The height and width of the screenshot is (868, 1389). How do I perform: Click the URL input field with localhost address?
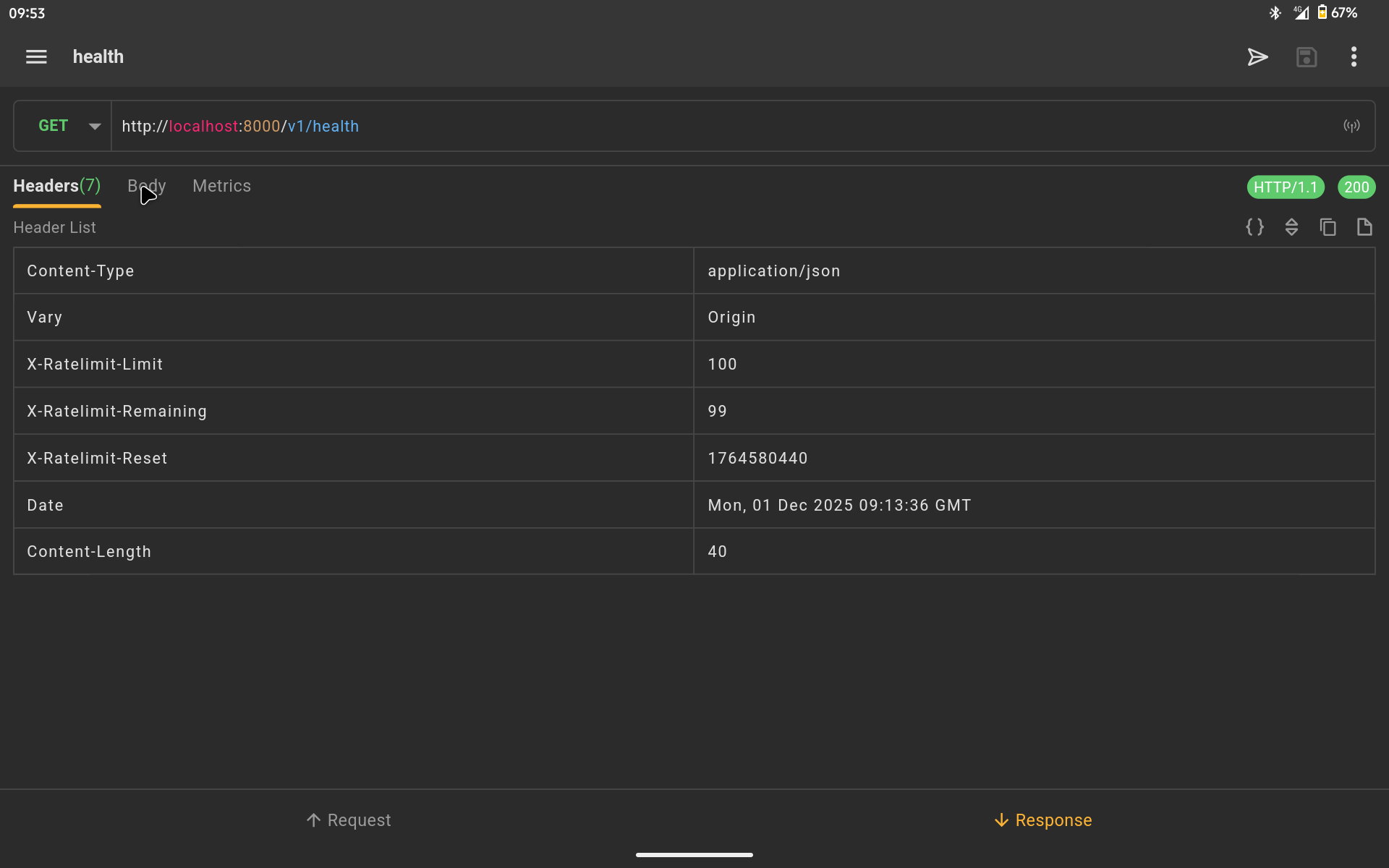coord(723,126)
